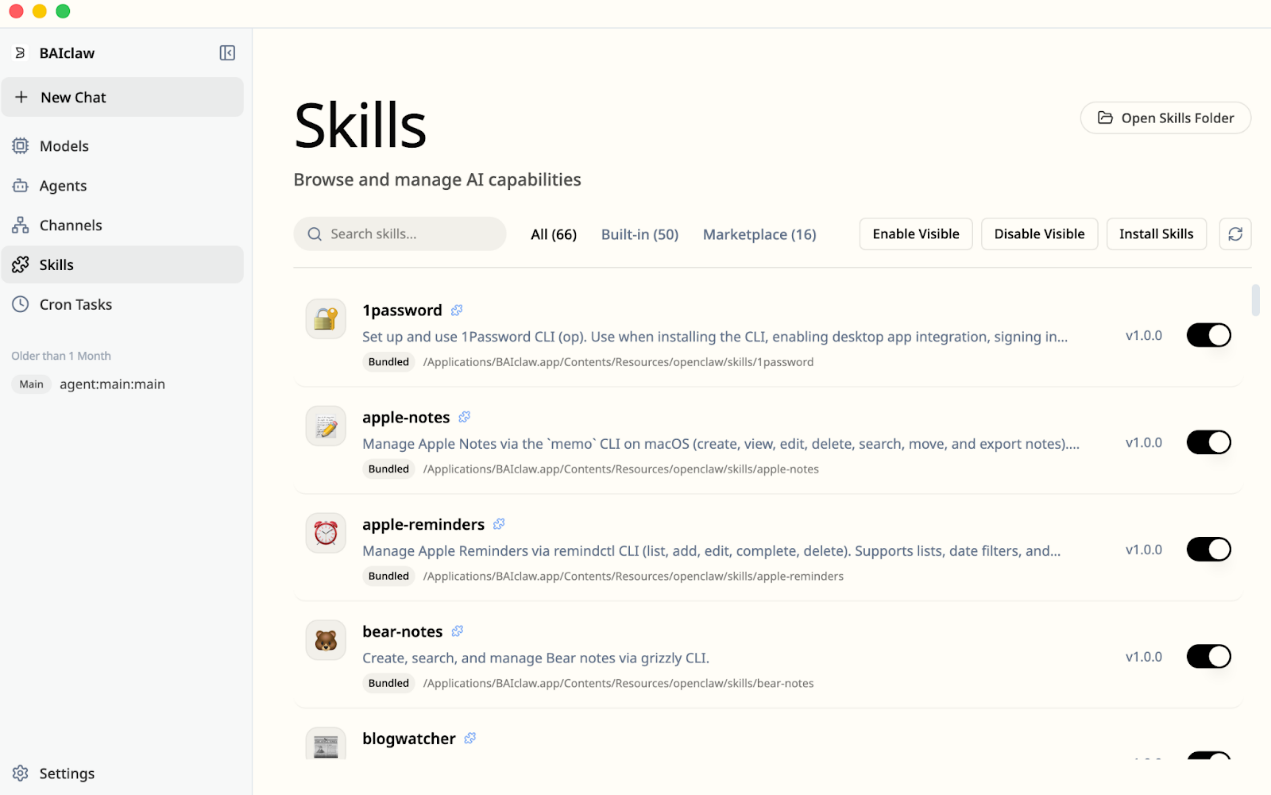Screen dimensions: 1271x795
Task: Click the 1password lock icon
Action: tap(326, 319)
